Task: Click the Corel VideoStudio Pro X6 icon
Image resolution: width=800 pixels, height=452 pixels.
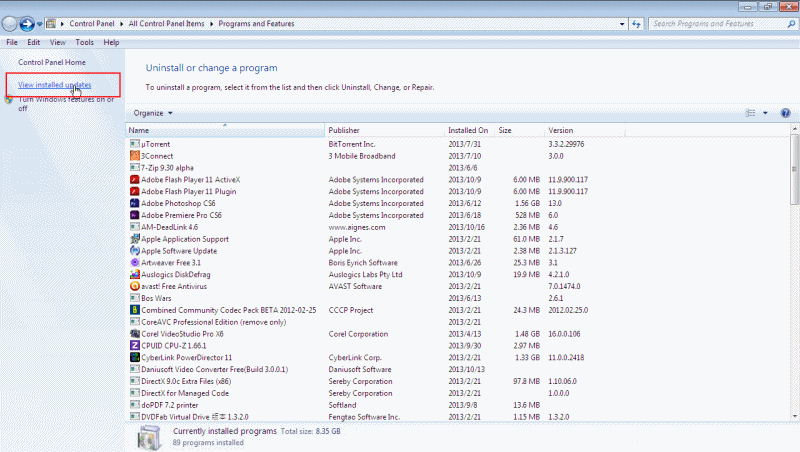Action: (135, 334)
